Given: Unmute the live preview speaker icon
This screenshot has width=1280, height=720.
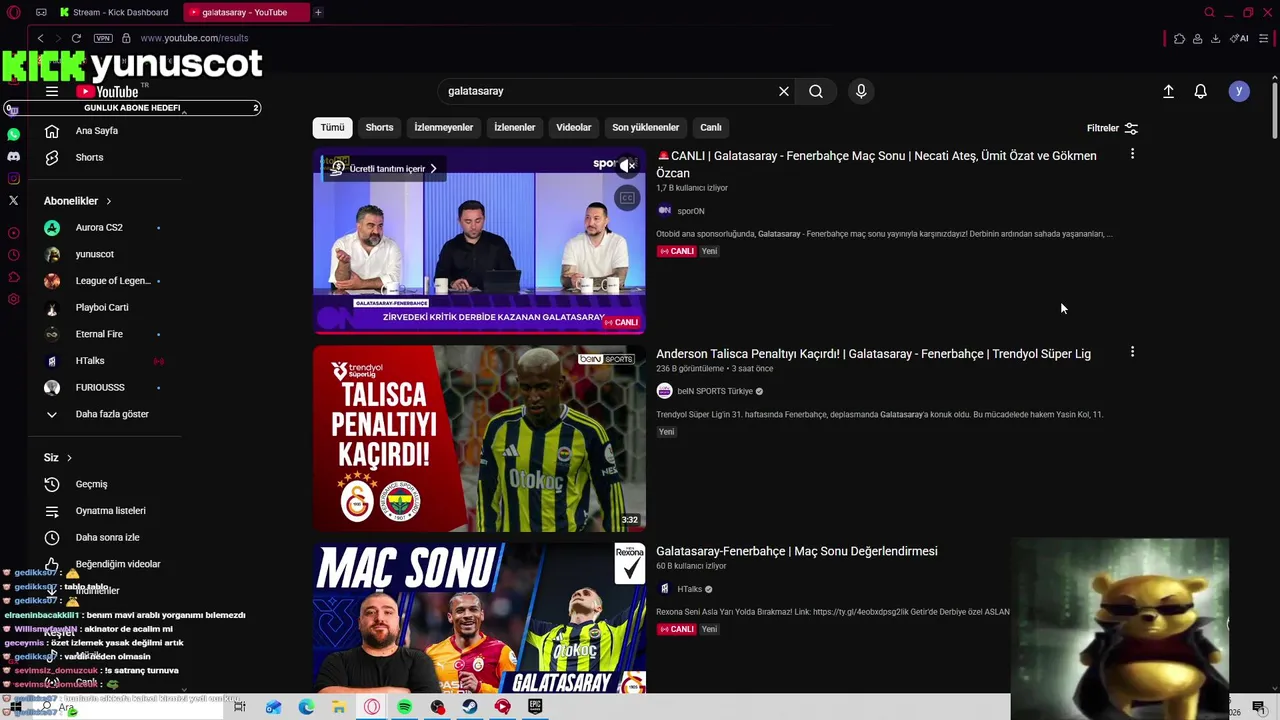Looking at the screenshot, I should (x=627, y=166).
